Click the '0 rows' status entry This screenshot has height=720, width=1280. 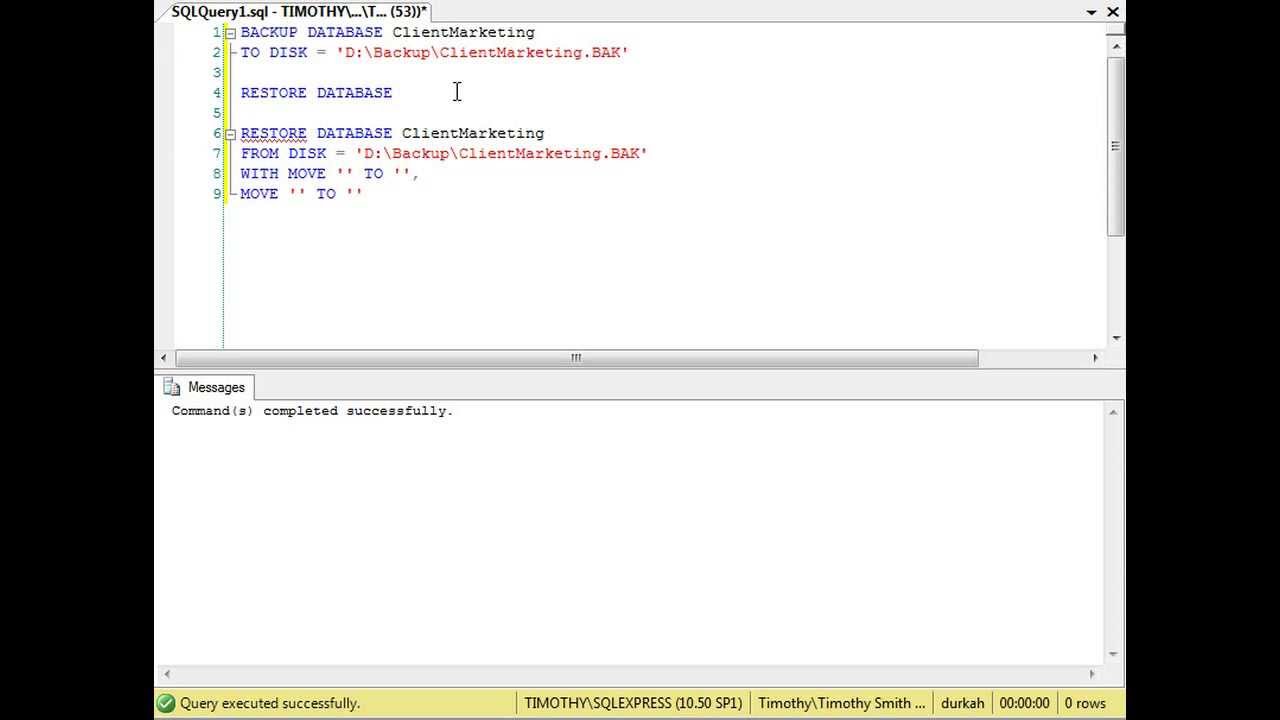[x=1085, y=703]
